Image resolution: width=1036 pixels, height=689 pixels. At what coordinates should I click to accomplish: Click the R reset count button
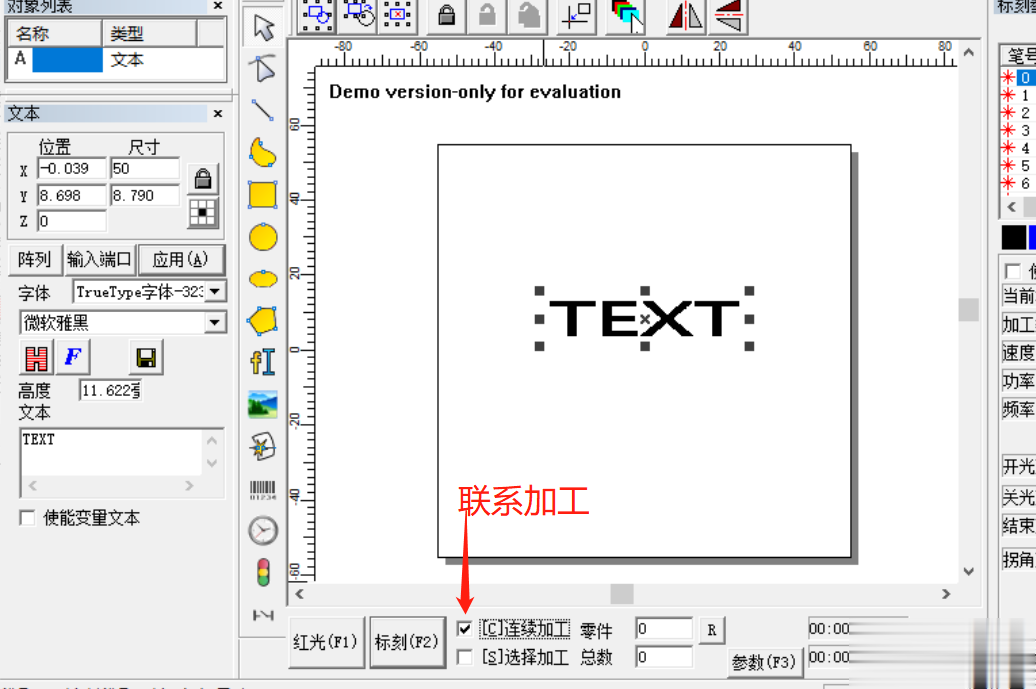point(712,630)
